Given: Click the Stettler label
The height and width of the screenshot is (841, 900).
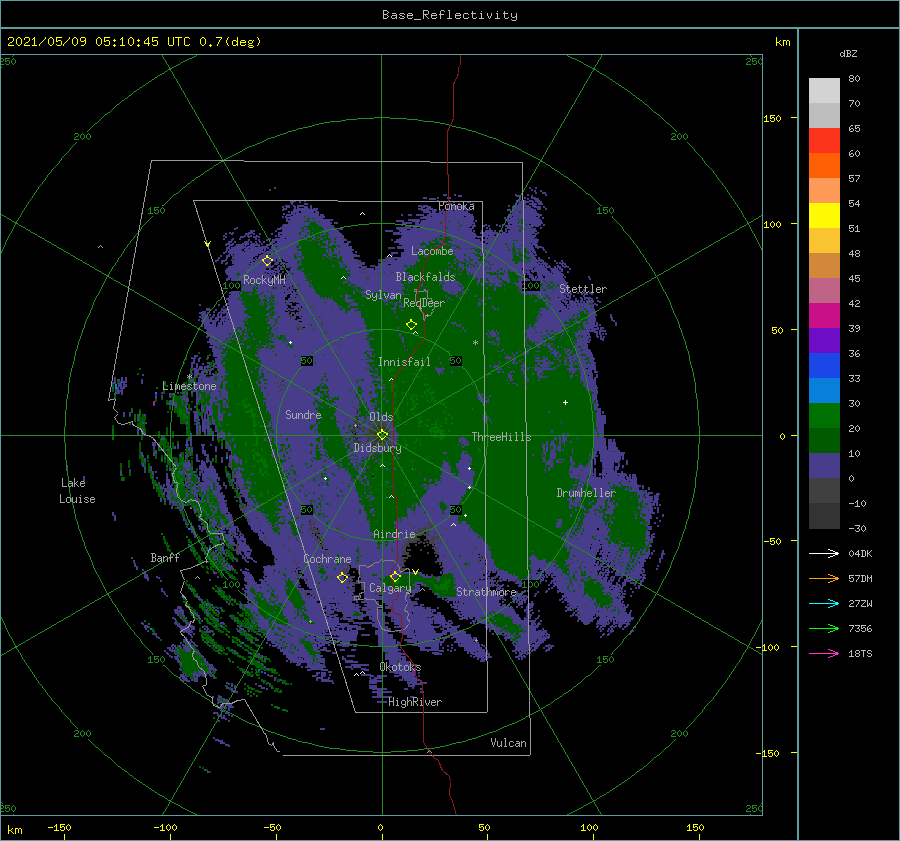Looking at the screenshot, I should pyautogui.click(x=583, y=289).
